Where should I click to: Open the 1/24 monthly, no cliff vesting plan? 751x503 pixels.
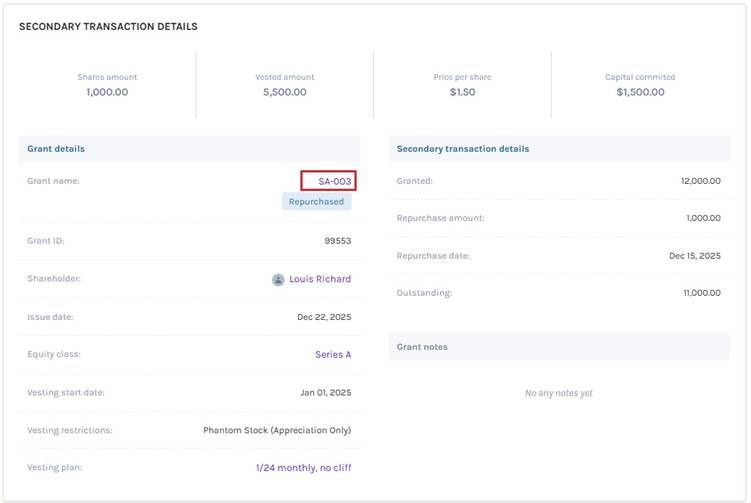pos(303,468)
